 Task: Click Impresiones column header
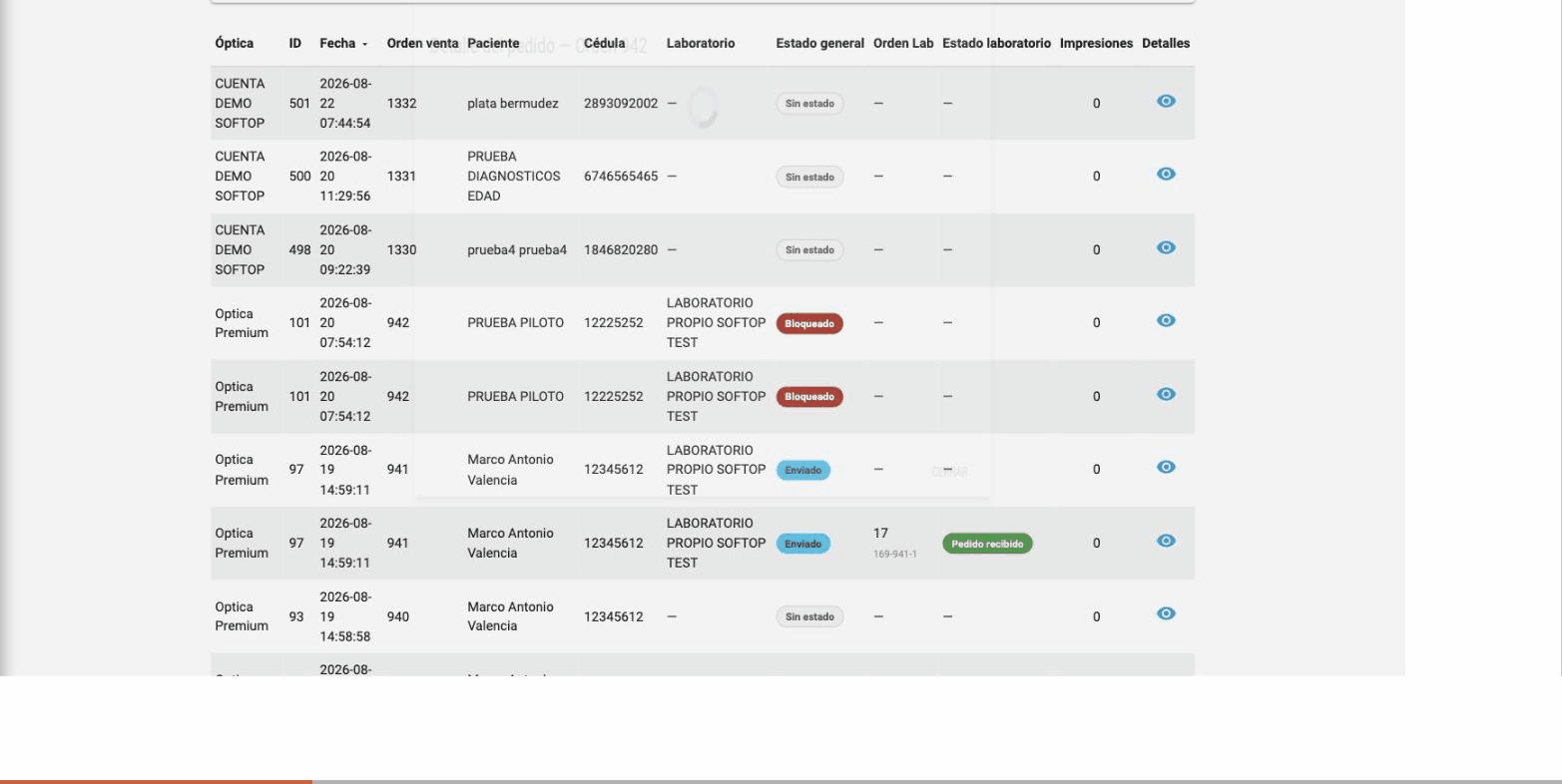(x=1096, y=43)
